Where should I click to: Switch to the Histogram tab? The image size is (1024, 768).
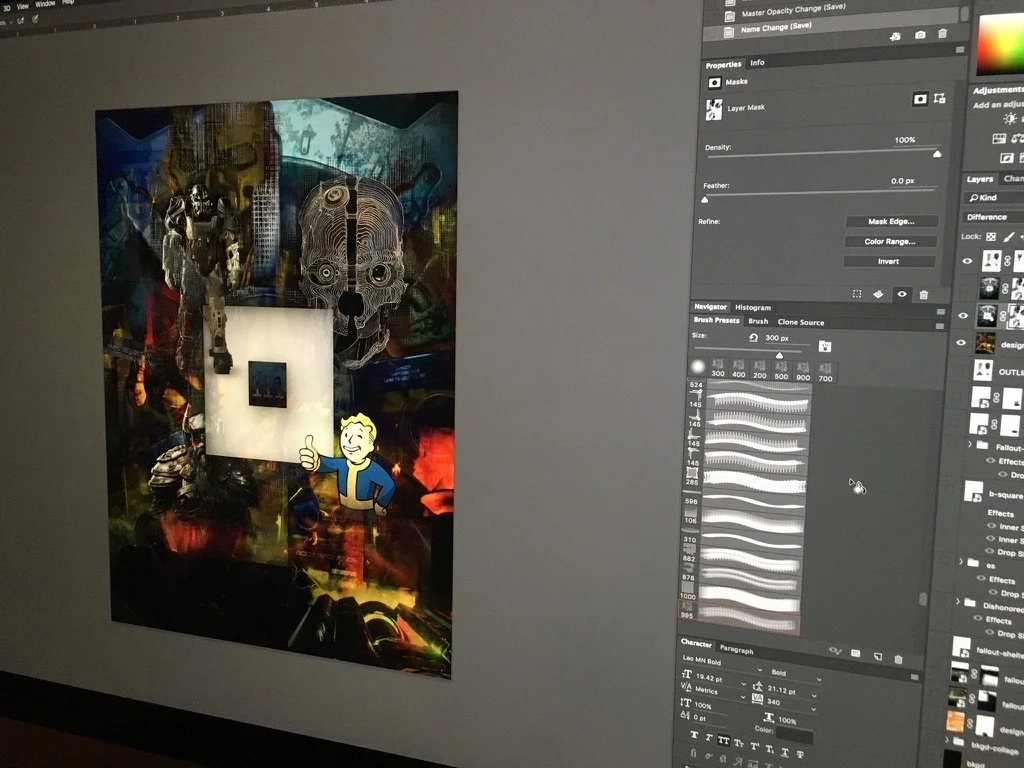tap(753, 307)
